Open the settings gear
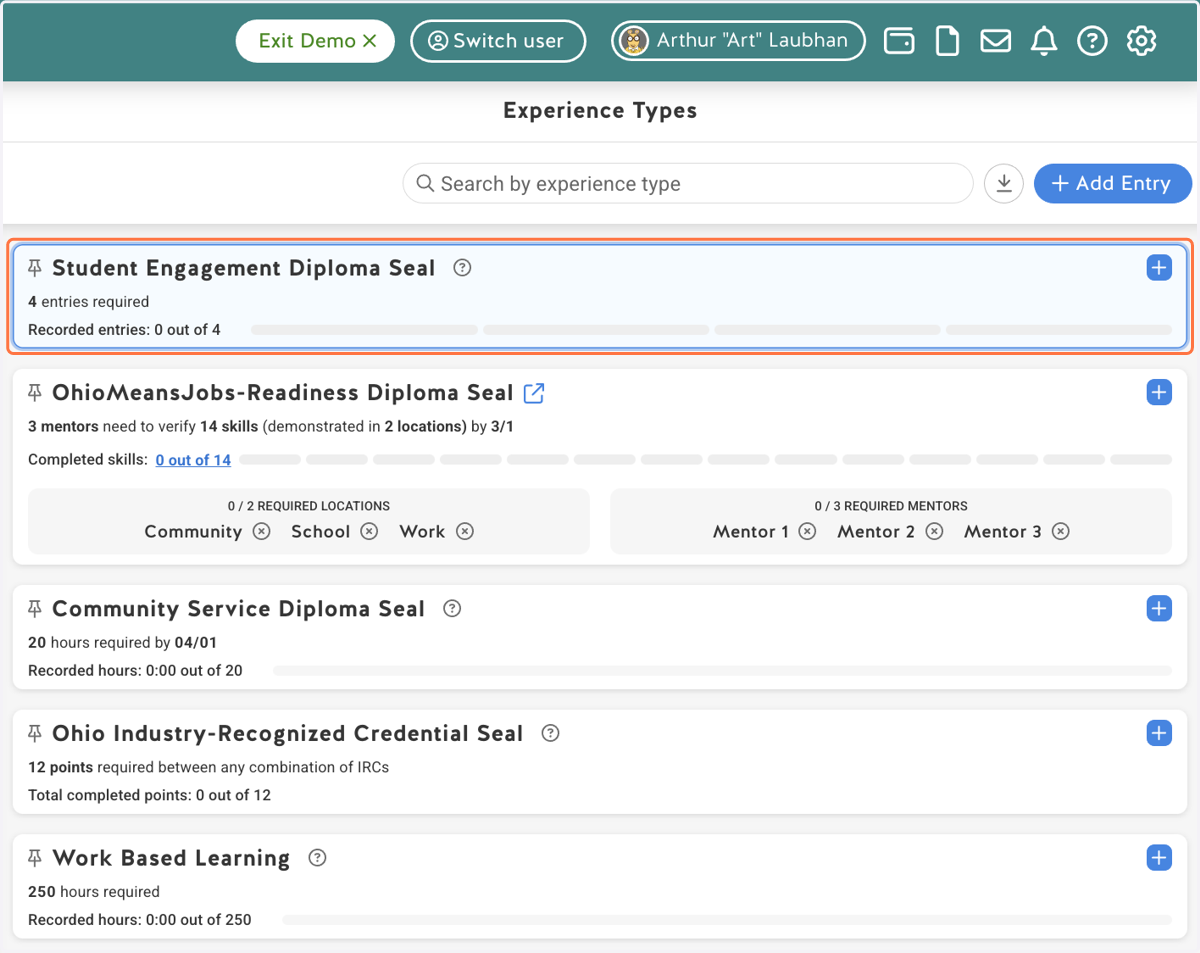Viewport: 1200px width, 953px height. tap(1141, 41)
